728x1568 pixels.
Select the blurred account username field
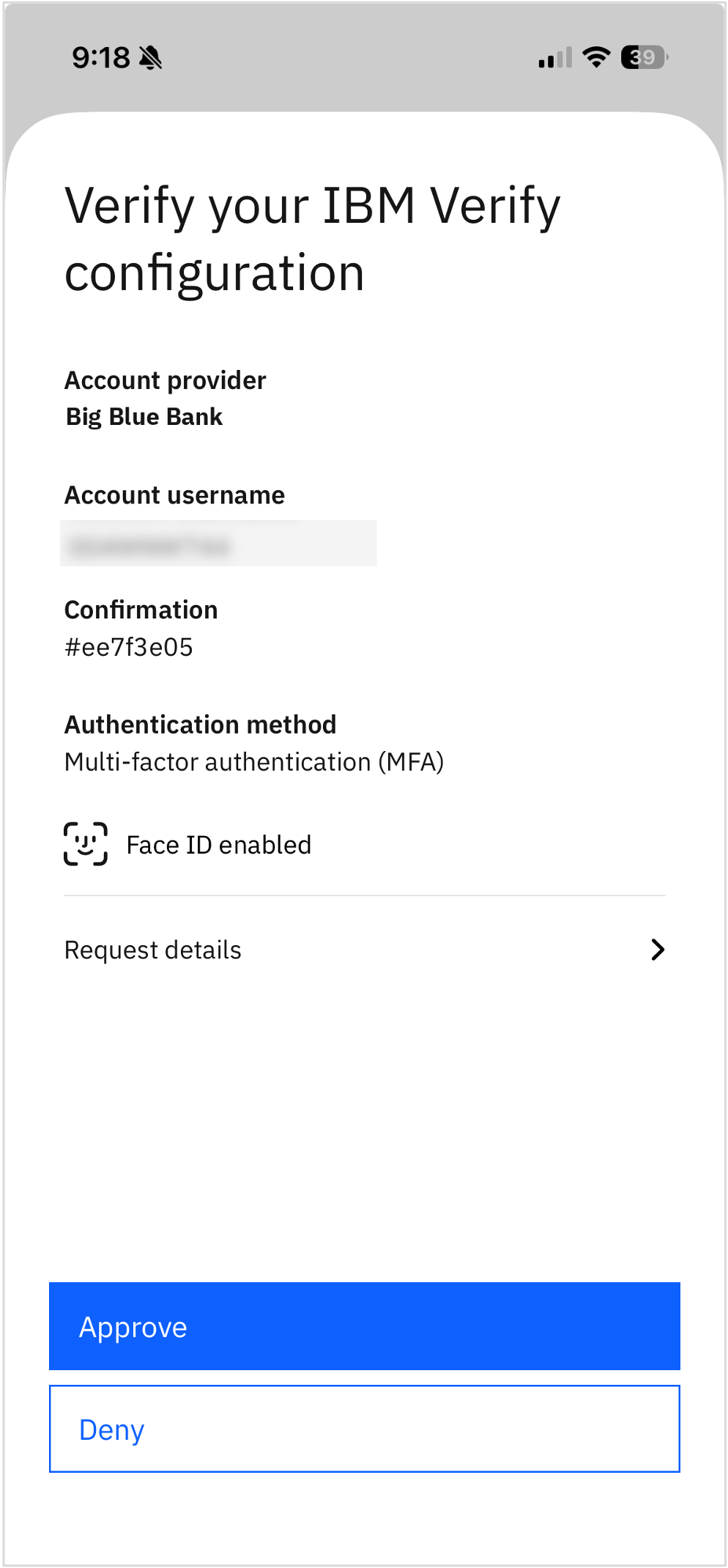coord(218,544)
